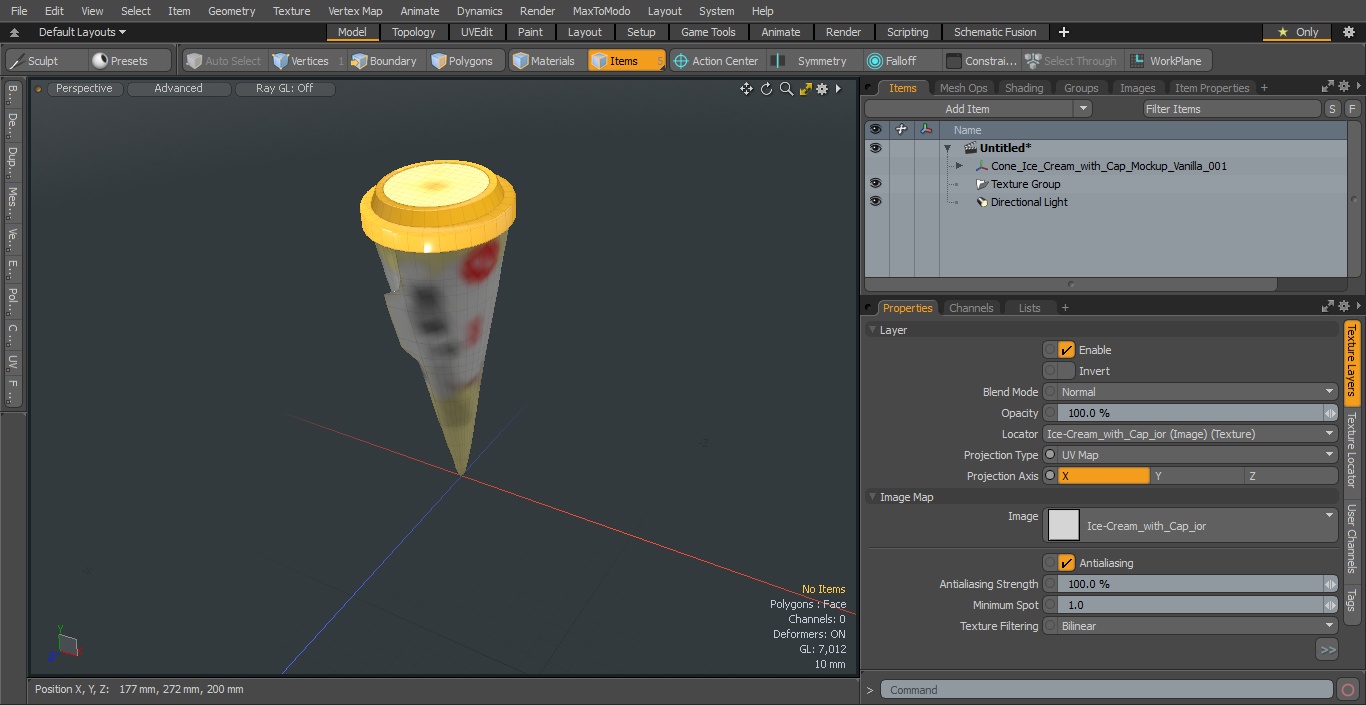Open the Constraints options
Viewport: 1366px width, 705px height.
pos(981,61)
